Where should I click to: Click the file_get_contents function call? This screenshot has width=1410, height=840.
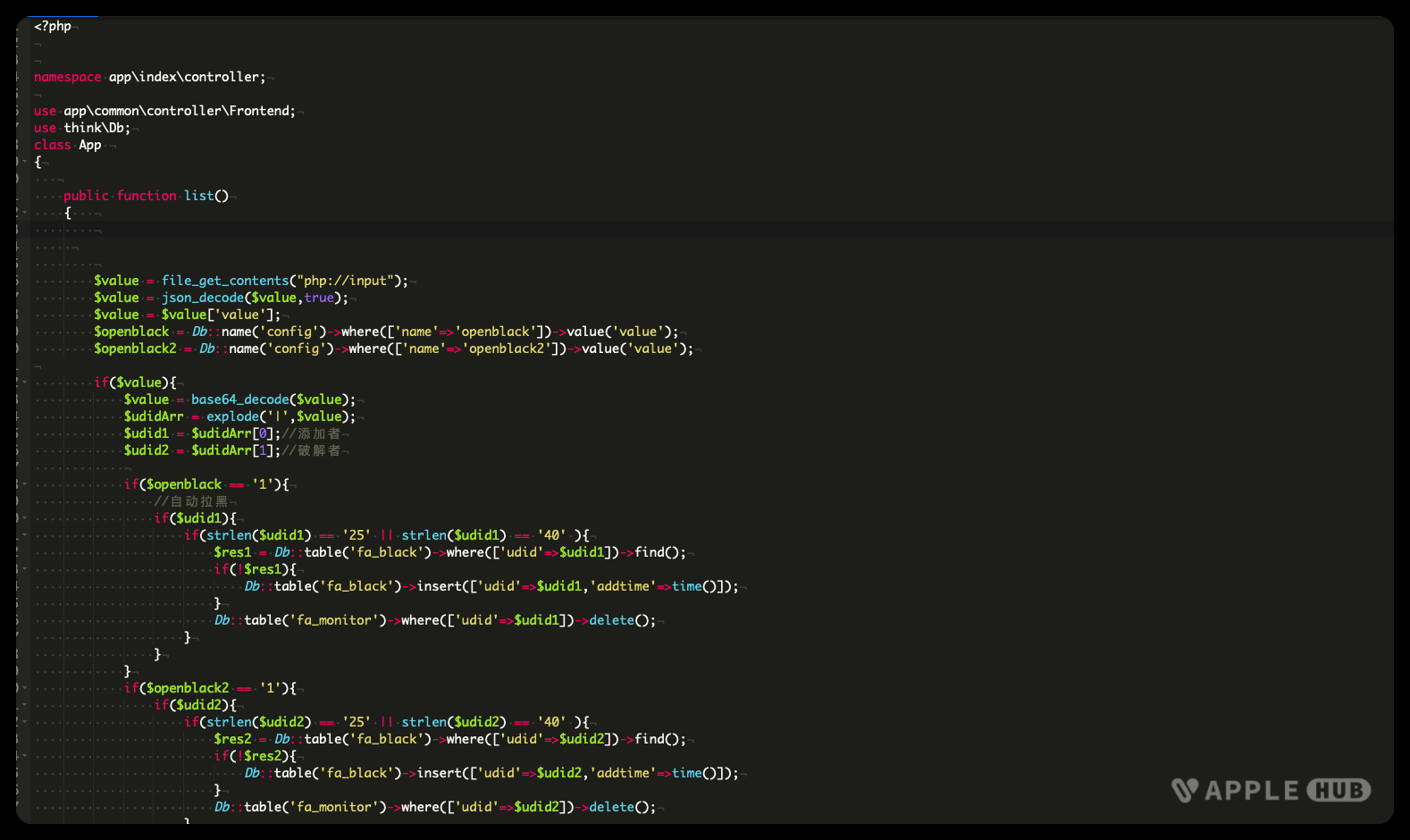[224, 281]
